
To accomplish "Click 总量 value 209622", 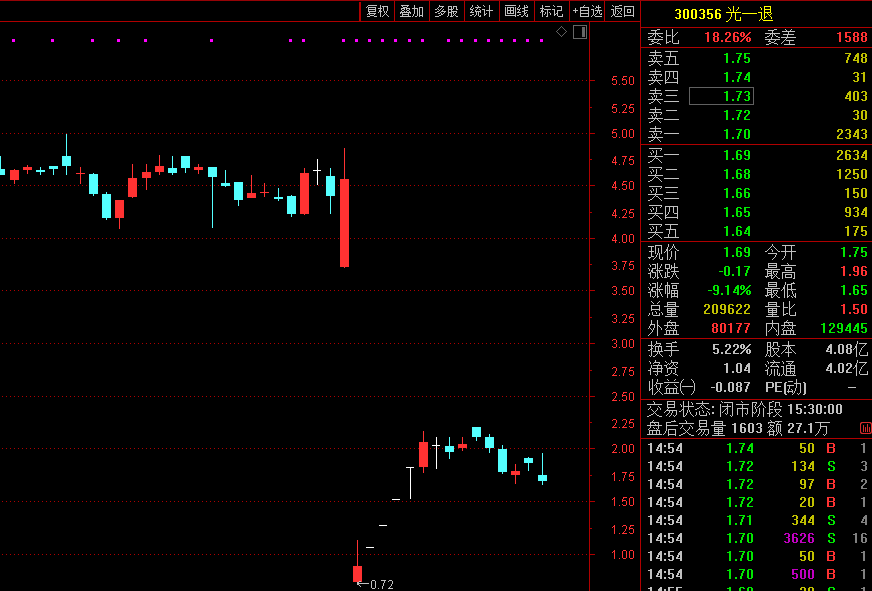I will point(727,309).
